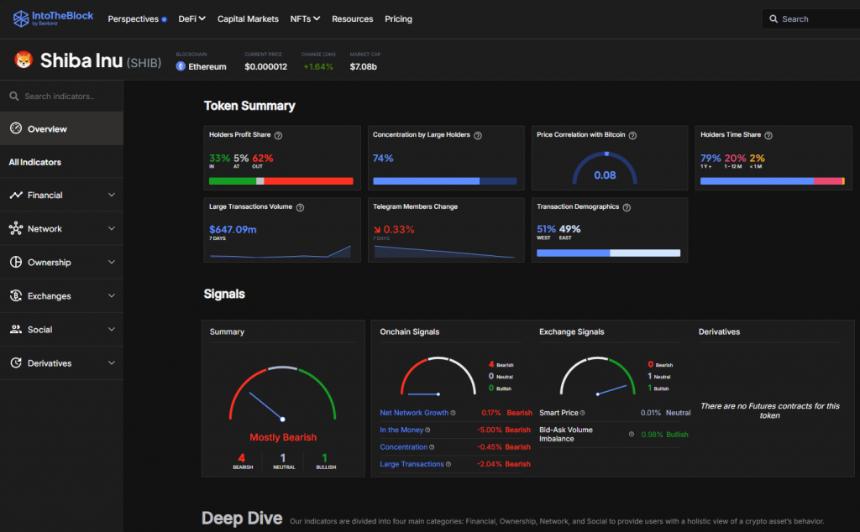Screen dimensions: 860x532
Task: Click the Telegram Members Change sparkline
Action: tap(444, 252)
